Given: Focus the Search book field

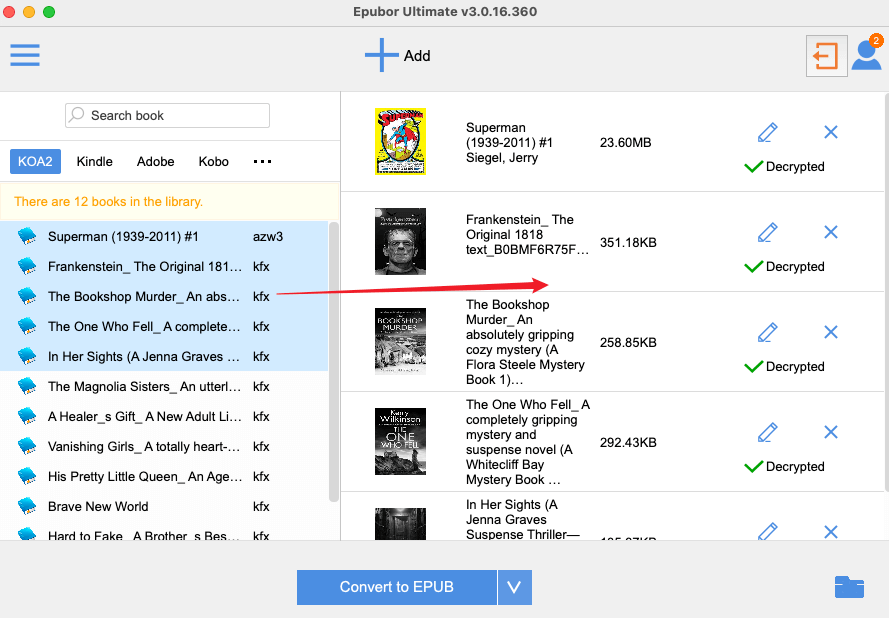Looking at the screenshot, I should click(x=167, y=115).
